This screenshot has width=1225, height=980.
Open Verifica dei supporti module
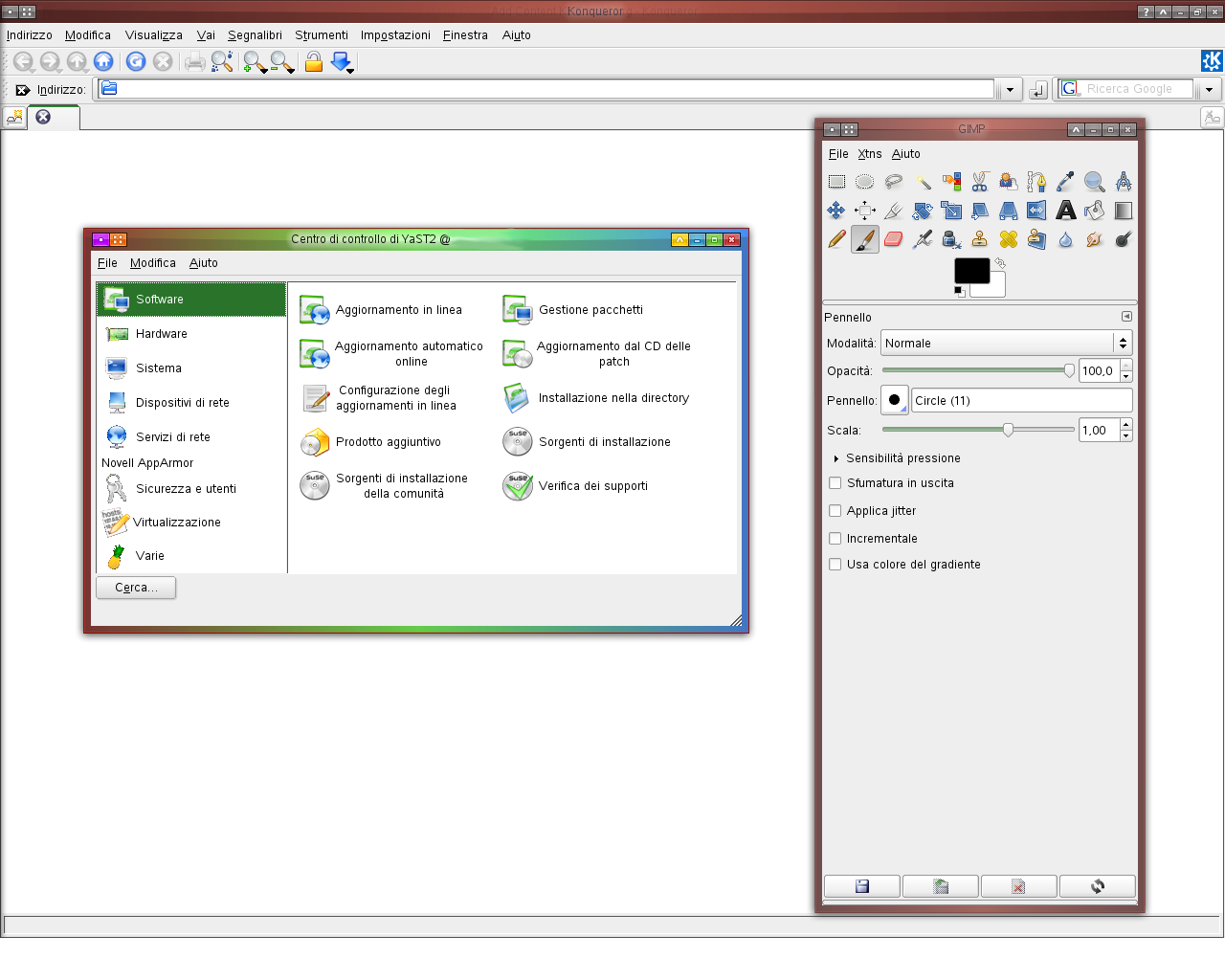(x=574, y=486)
